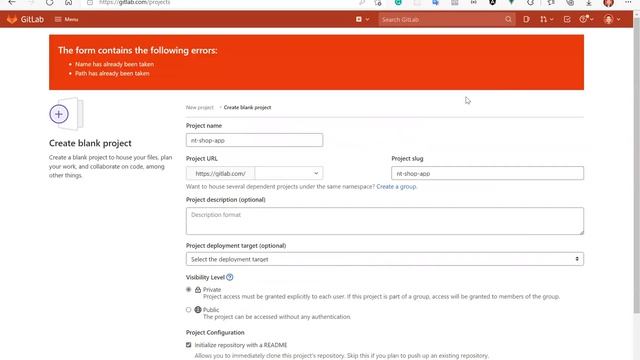Open browser settings ellipsis menu
The width and height of the screenshot is (640, 360).
(628, 2)
